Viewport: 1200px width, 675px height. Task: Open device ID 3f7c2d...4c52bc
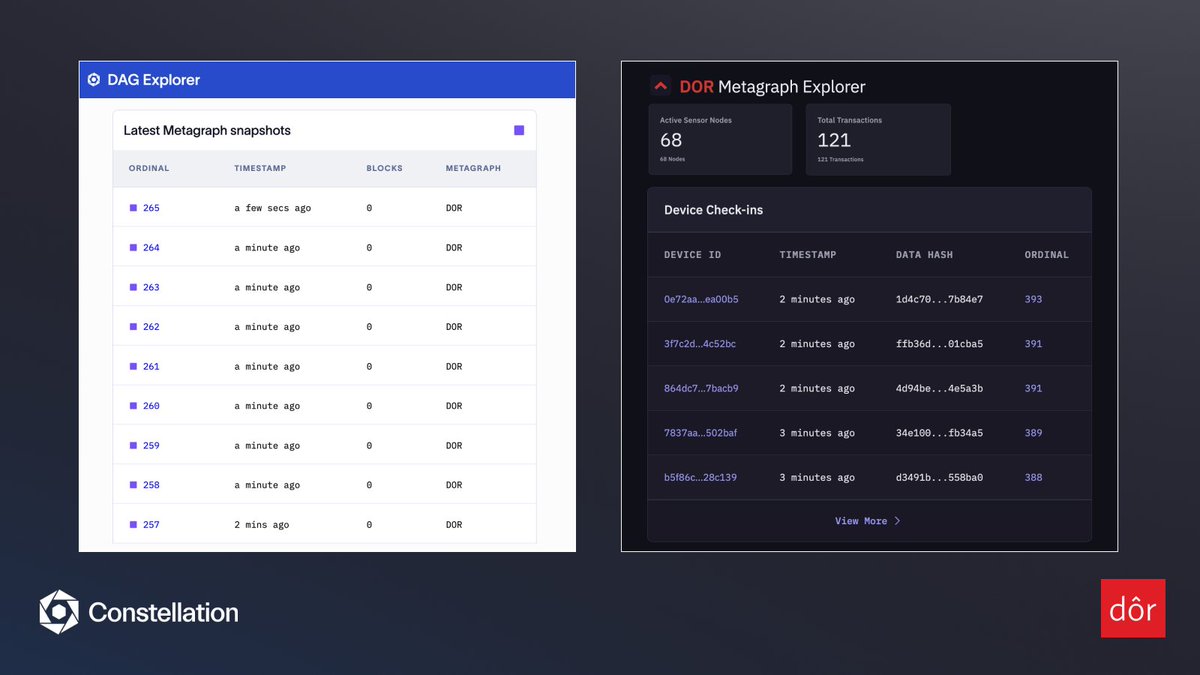[700, 344]
